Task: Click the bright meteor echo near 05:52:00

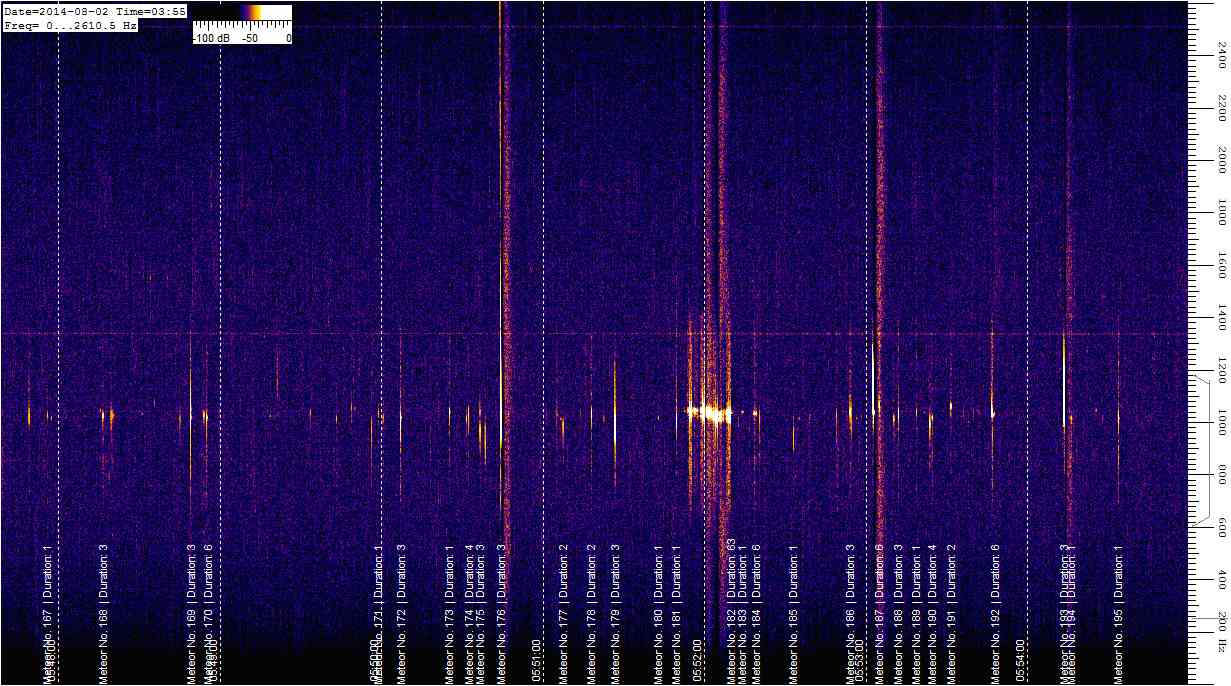Action: pyautogui.click(x=711, y=412)
